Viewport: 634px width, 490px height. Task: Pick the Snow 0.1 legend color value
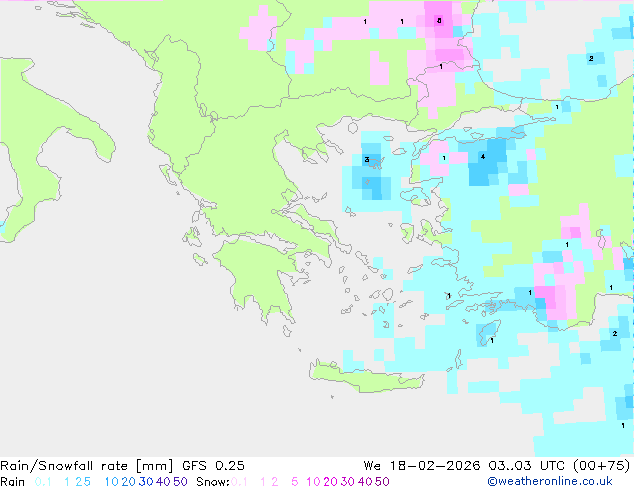(x=239, y=482)
